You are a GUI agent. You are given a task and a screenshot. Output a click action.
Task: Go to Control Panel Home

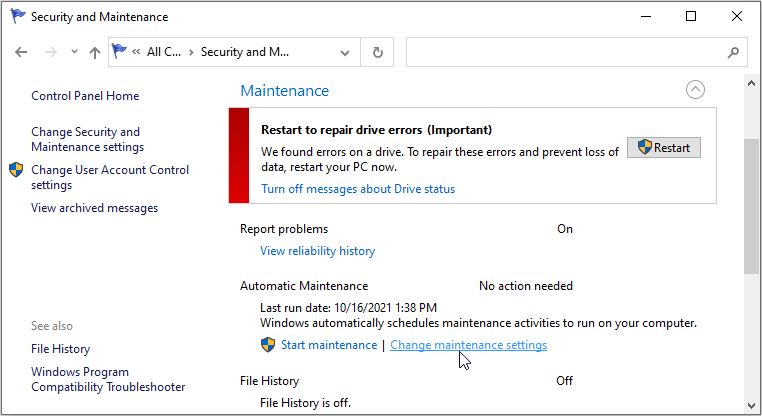coord(85,96)
